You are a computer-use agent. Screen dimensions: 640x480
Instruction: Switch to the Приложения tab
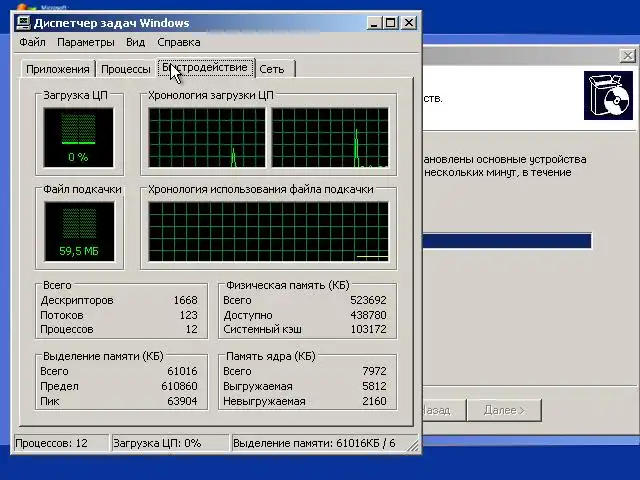[58, 69]
